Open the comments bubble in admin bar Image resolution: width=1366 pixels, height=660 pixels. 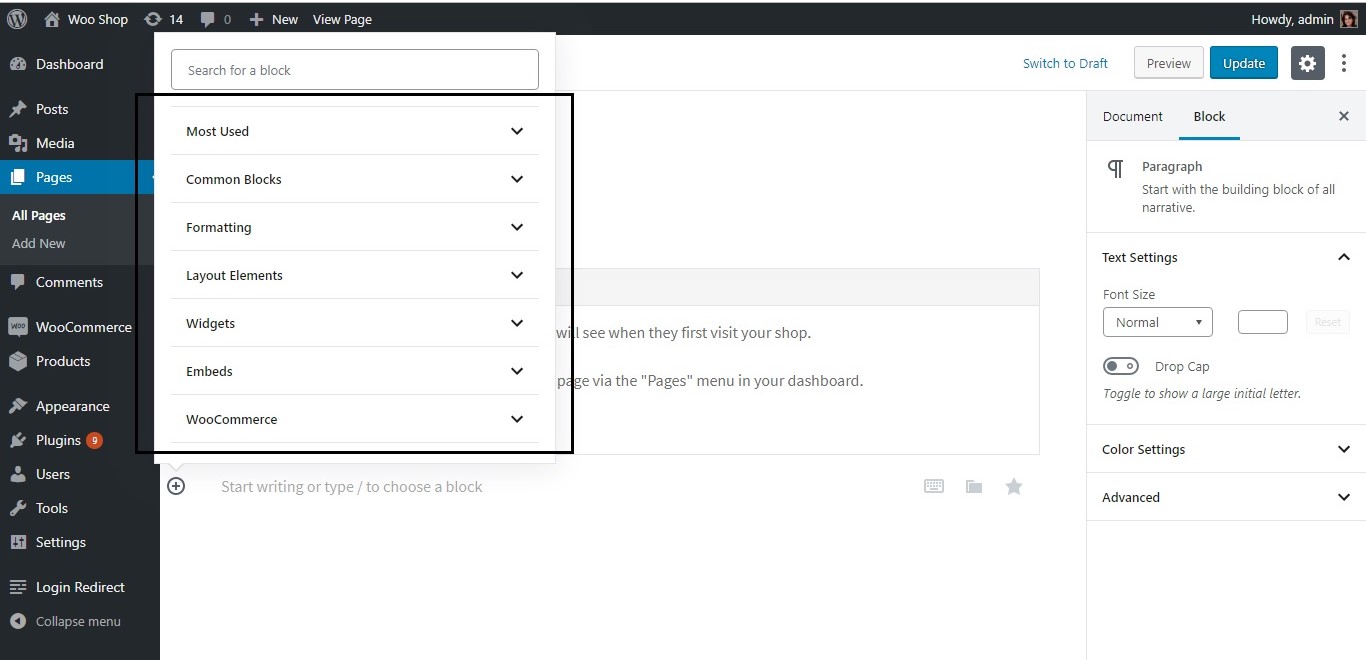coord(214,19)
